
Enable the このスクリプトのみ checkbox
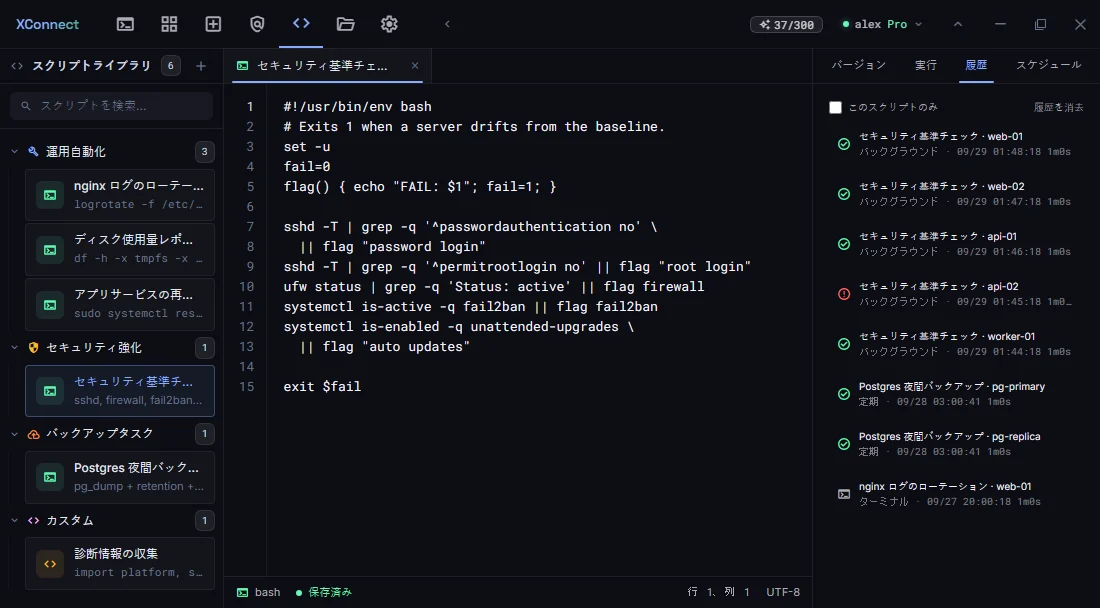click(x=836, y=107)
